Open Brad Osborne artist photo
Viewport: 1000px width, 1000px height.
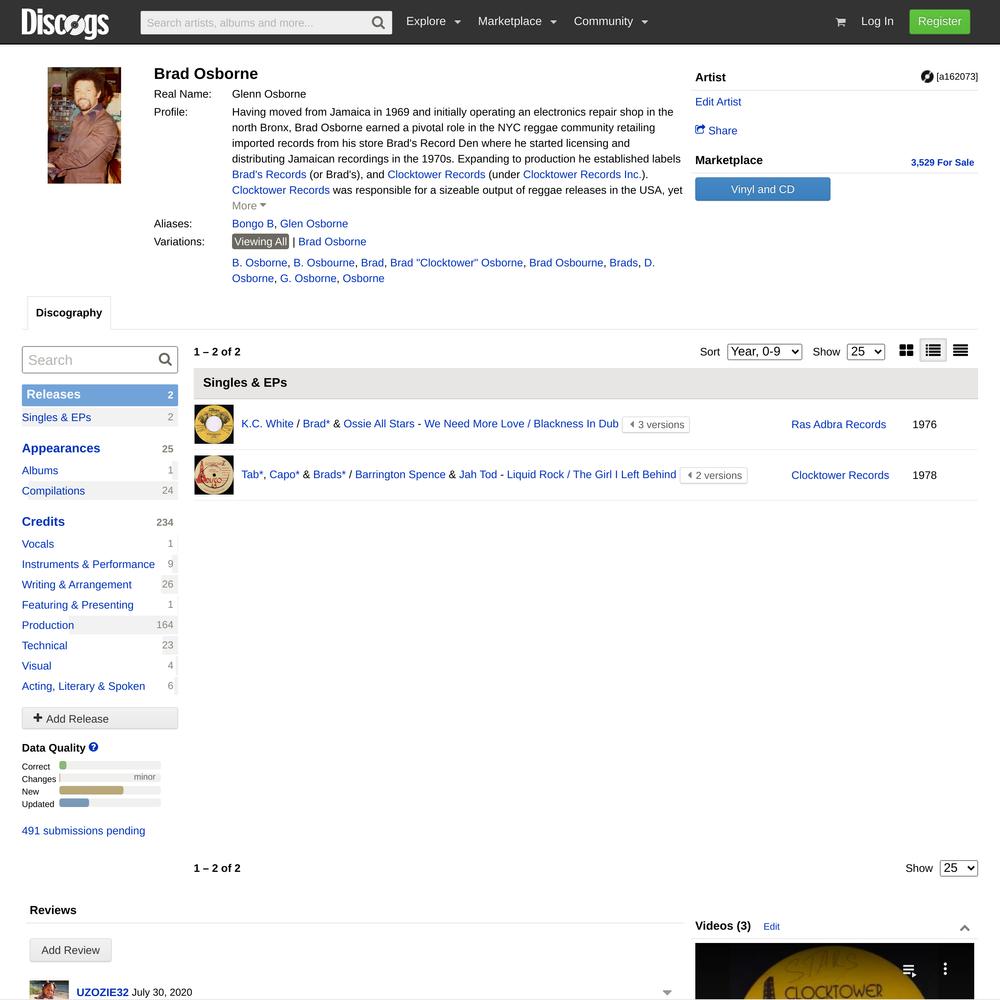pos(84,125)
